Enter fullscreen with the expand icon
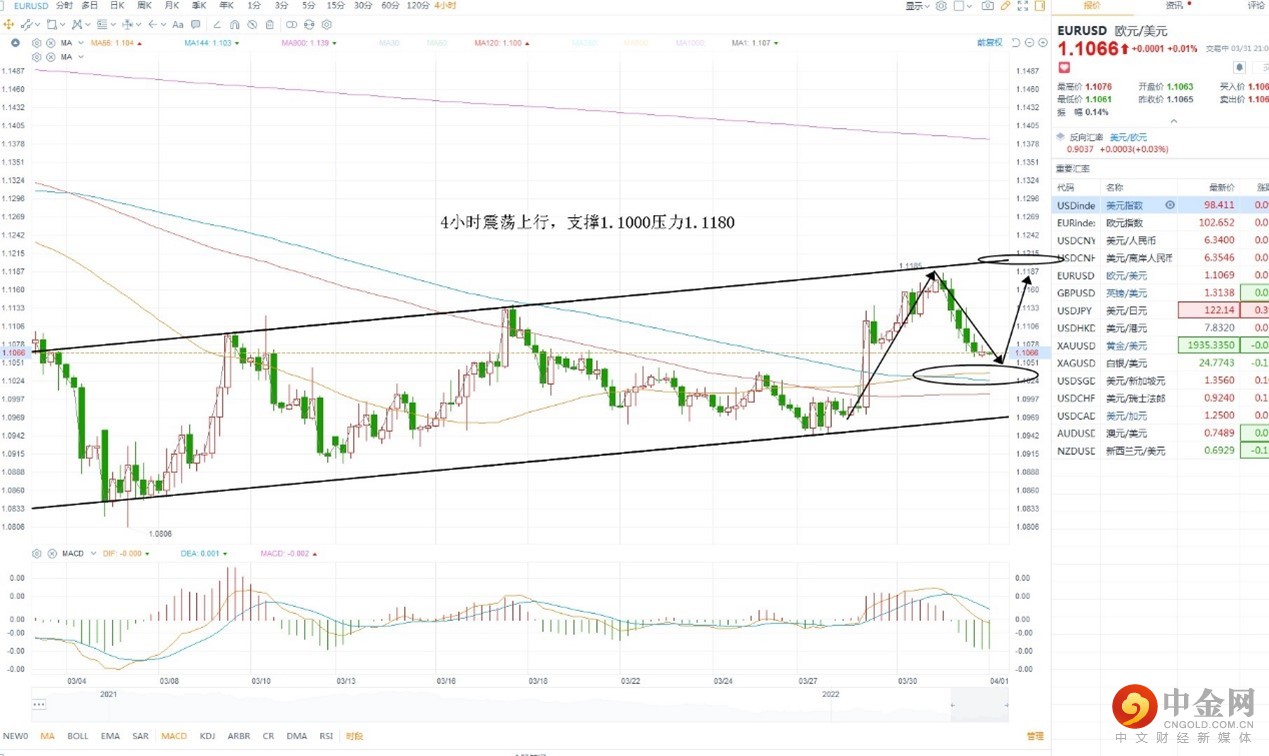1269x756 pixels. 1023,6
